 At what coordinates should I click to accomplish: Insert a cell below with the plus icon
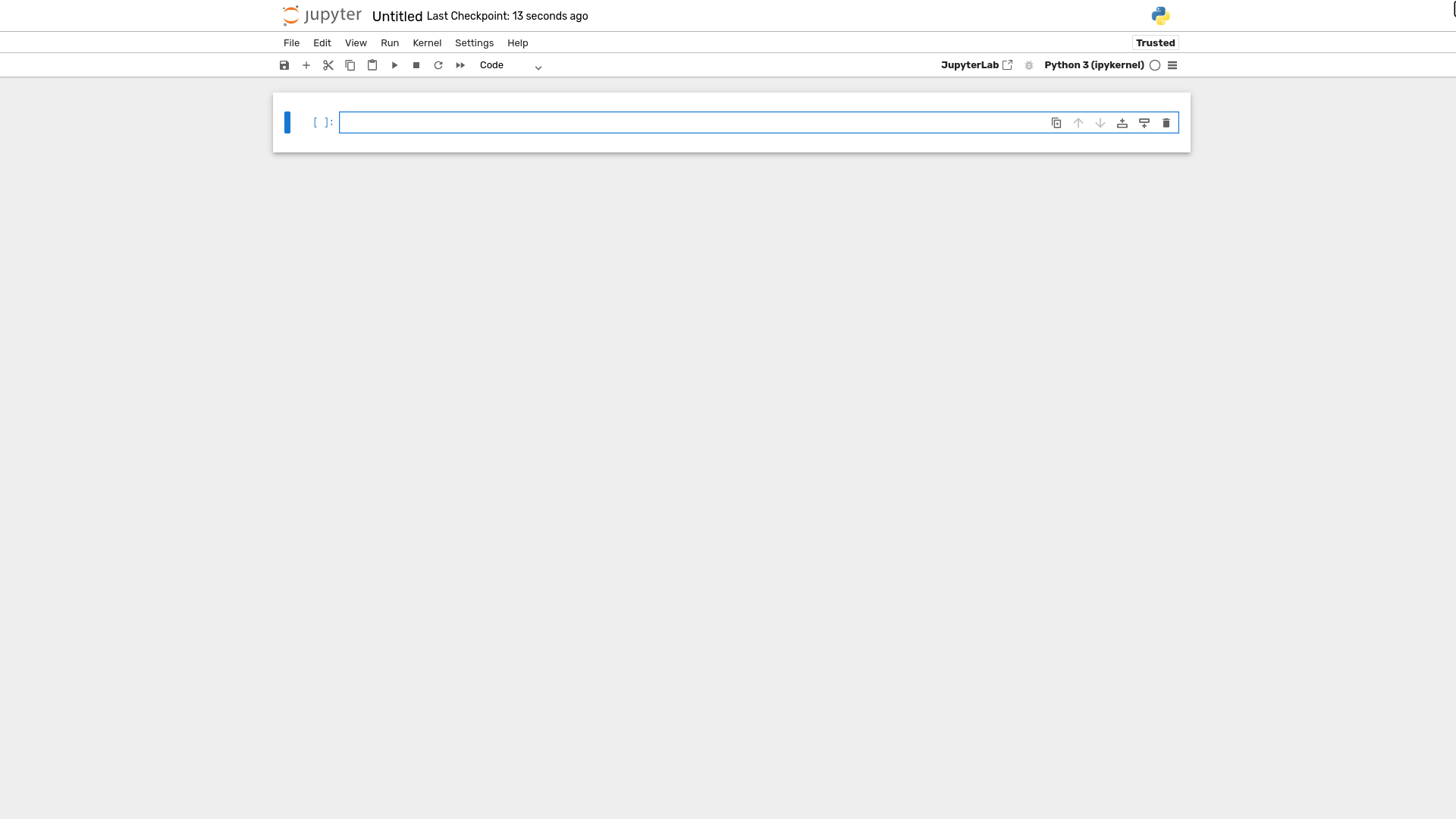(306, 65)
